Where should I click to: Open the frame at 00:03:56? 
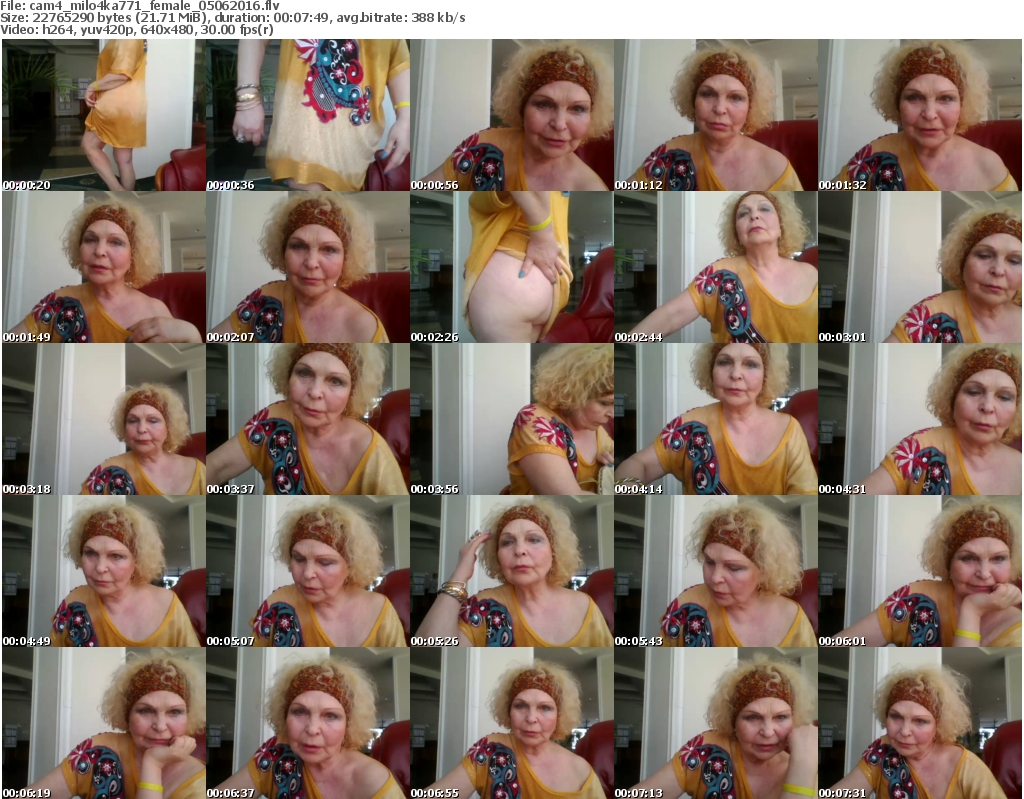coord(512,419)
